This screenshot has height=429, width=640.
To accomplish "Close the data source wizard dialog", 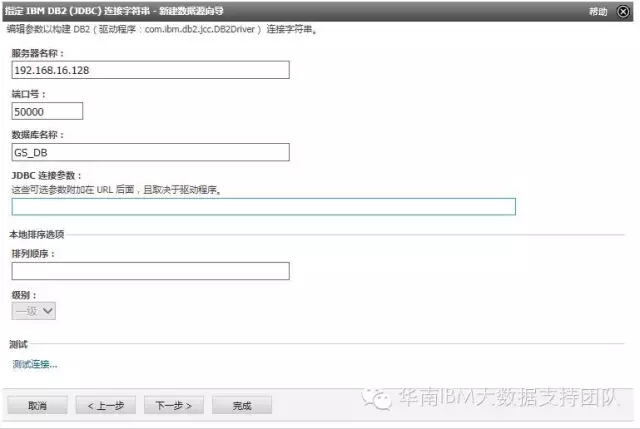I will (x=623, y=11).
